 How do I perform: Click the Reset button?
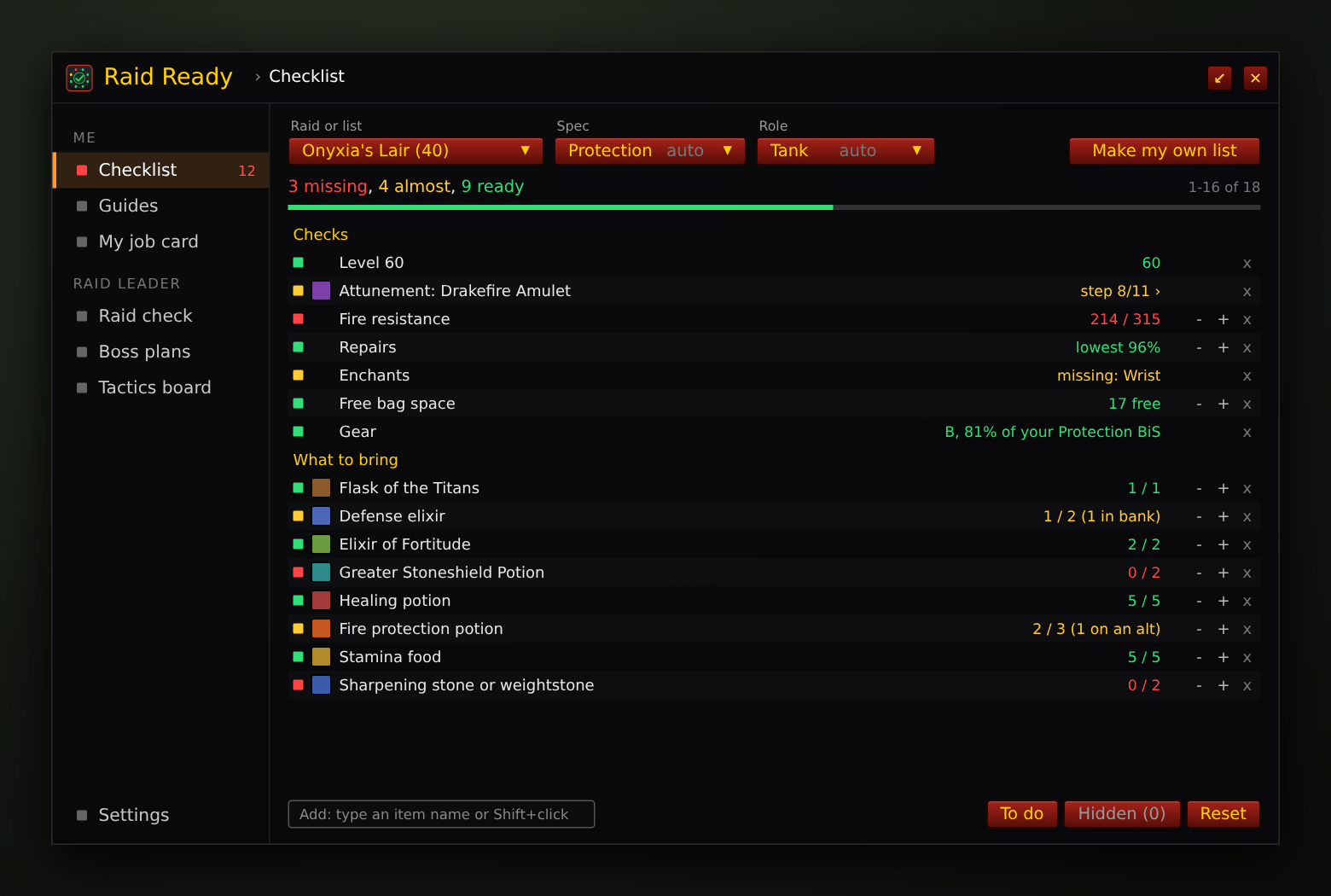click(x=1223, y=814)
